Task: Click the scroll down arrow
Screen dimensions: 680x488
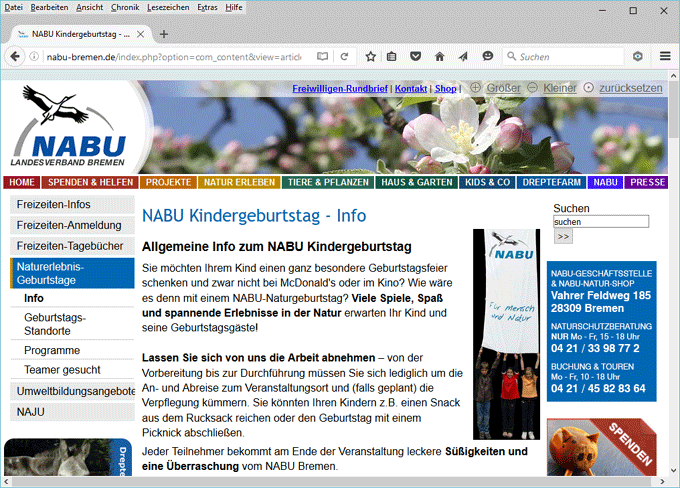Action: pyautogui.click(x=673, y=470)
